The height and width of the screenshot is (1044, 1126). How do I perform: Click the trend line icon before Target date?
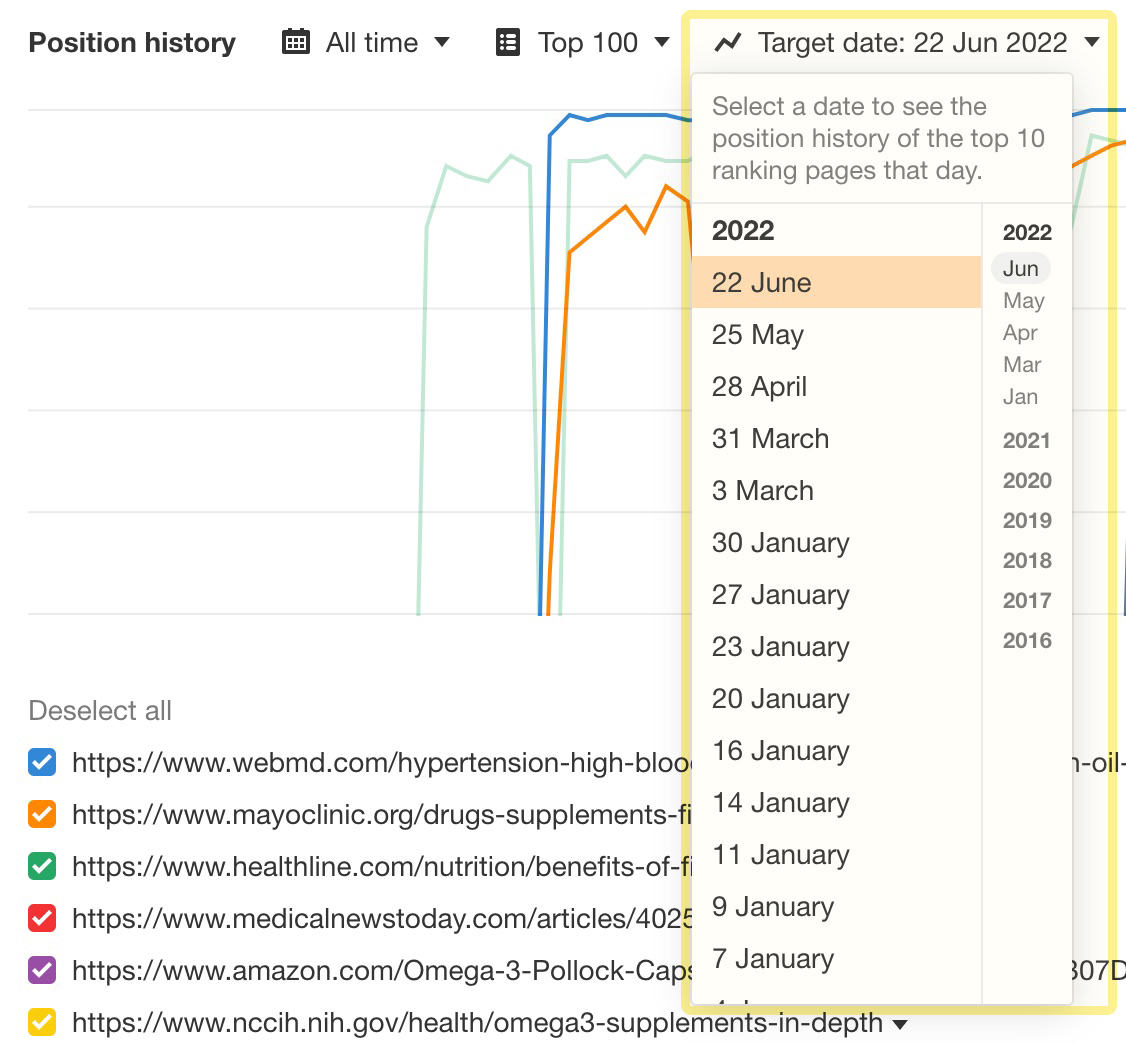coord(727,42)
